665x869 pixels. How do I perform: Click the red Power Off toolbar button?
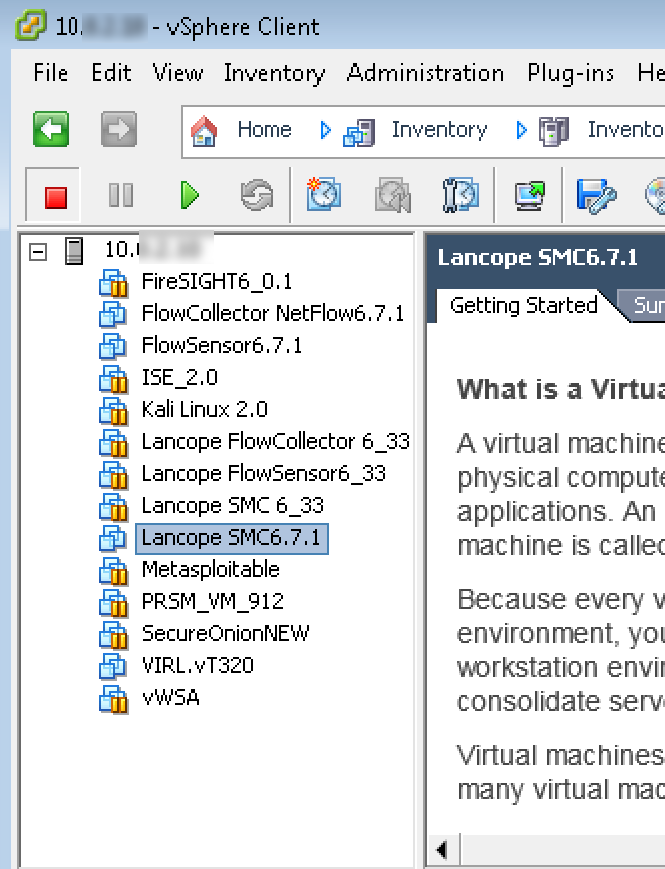55,196
